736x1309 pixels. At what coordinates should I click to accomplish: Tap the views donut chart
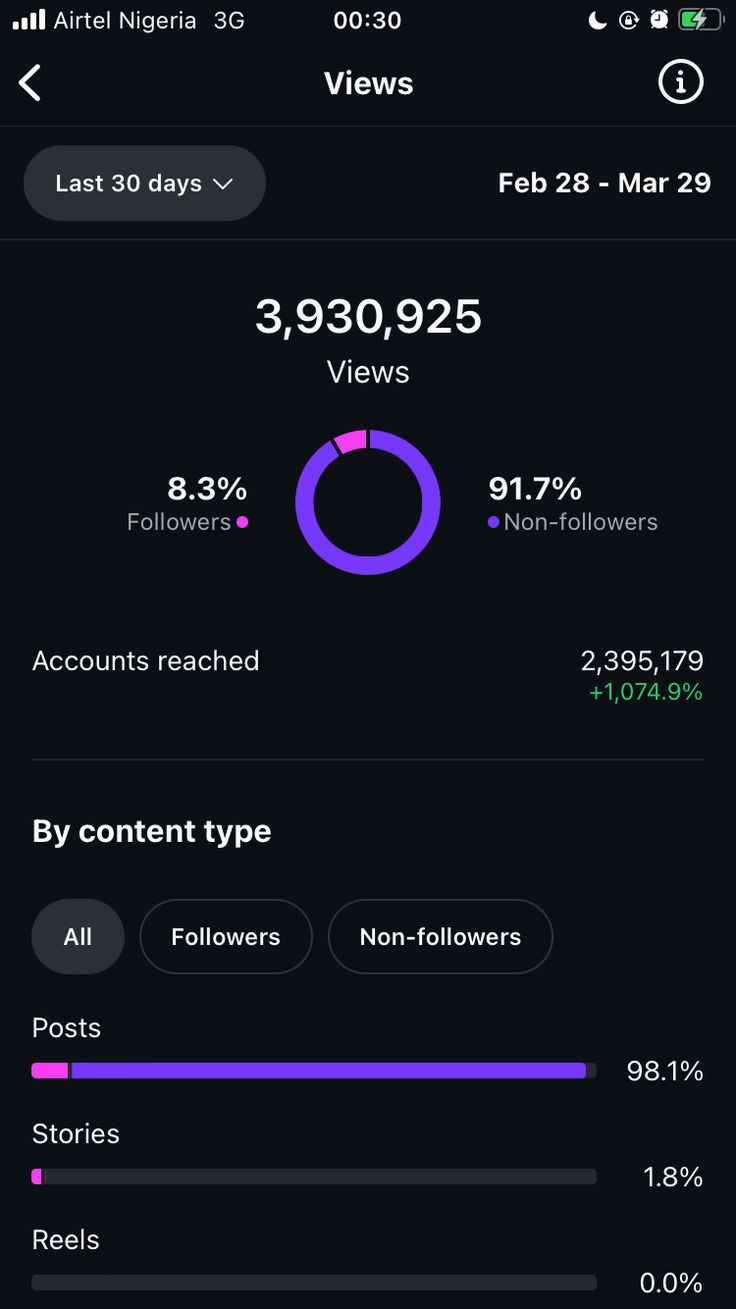368,502
